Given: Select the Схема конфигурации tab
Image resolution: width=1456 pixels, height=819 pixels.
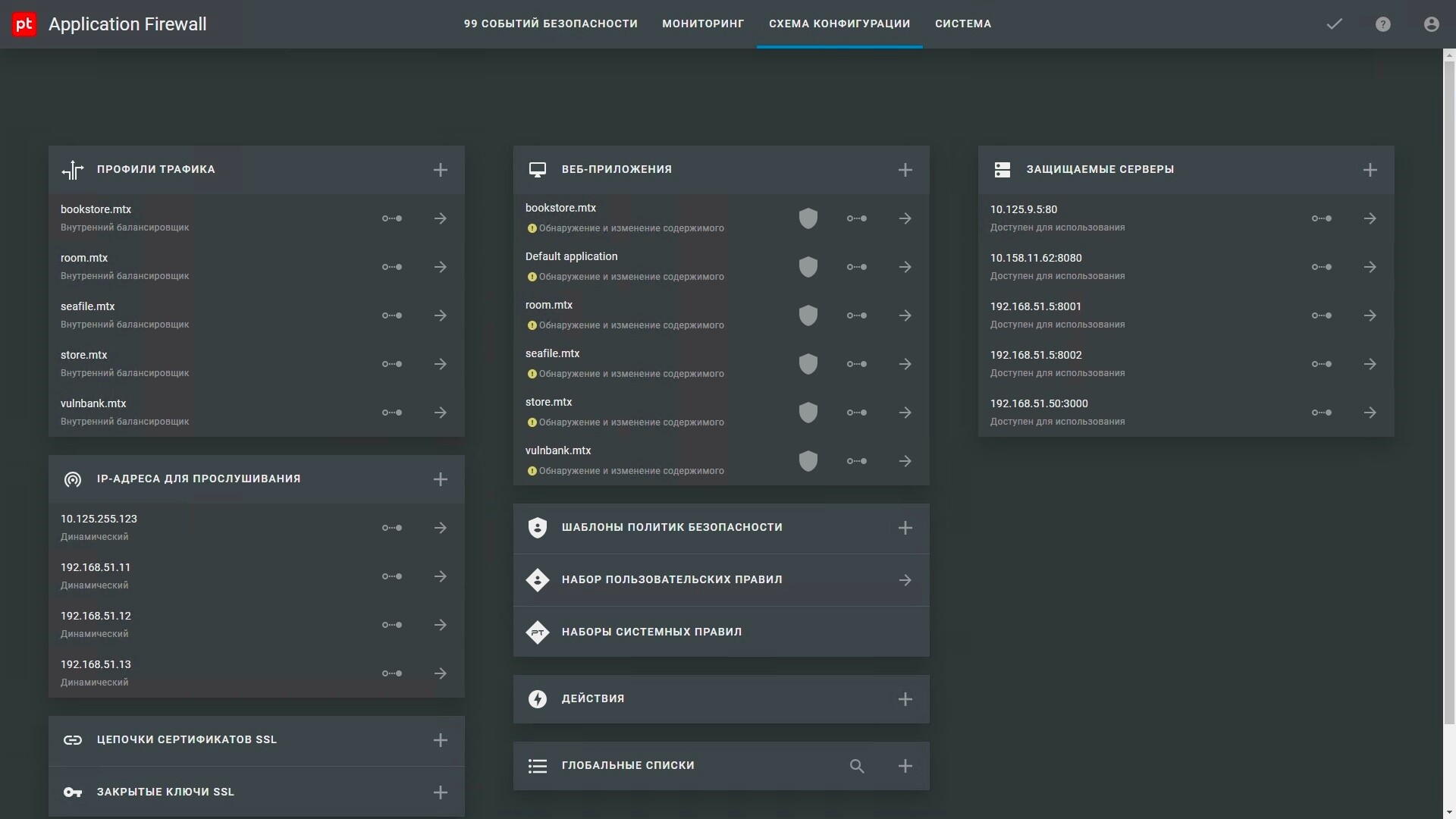Looking at the screenshot, I should click(x=839, y=24).
